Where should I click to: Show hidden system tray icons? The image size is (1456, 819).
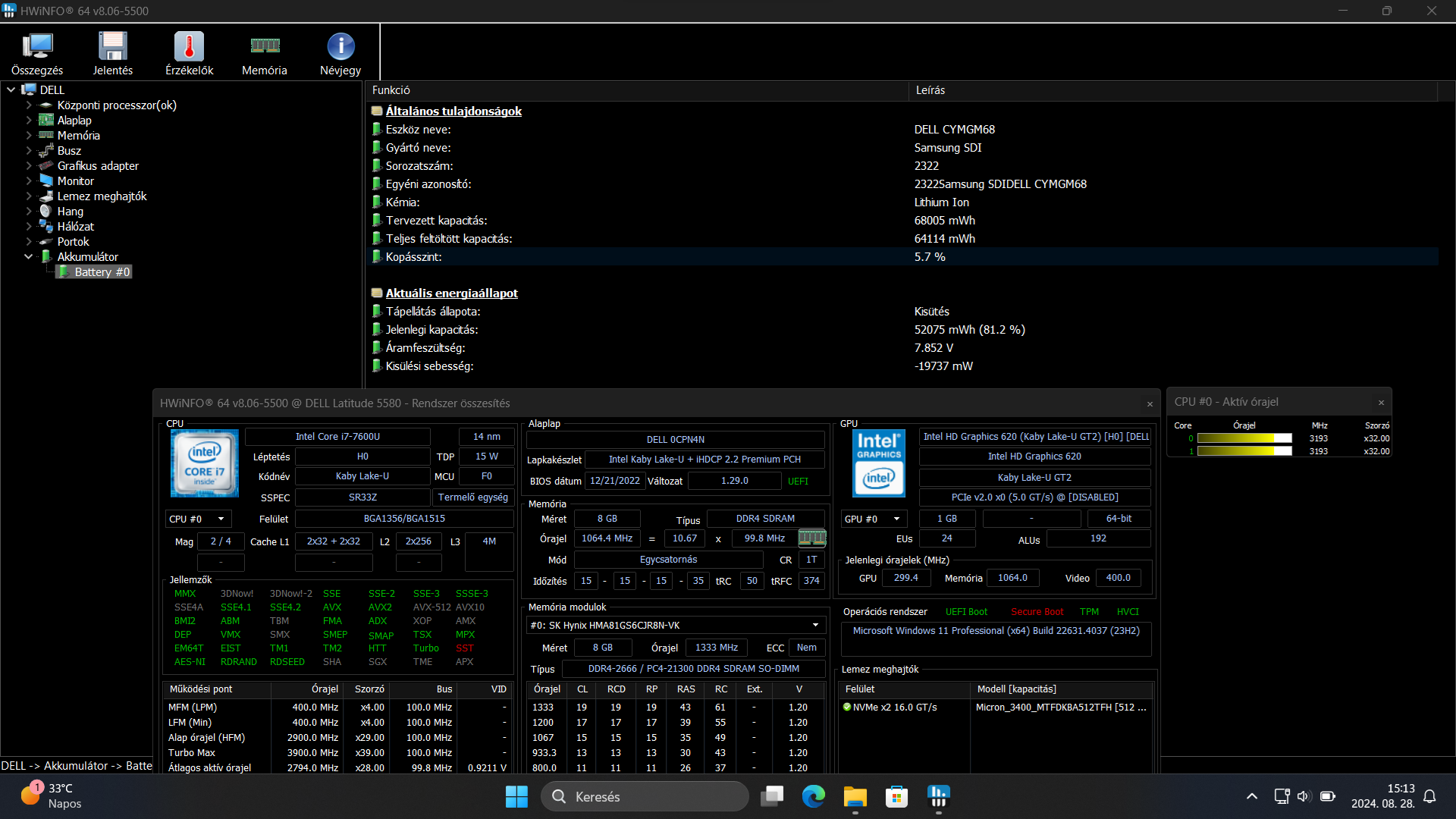[x=1252, y=796]
